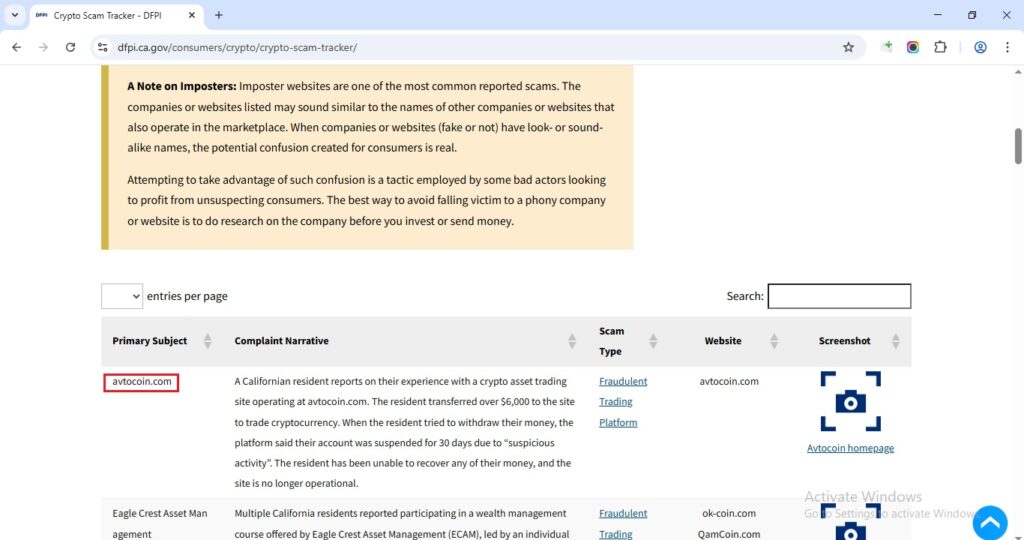Open the Chrome three-dot menu
The image size is (1024, 540).
1006,47
